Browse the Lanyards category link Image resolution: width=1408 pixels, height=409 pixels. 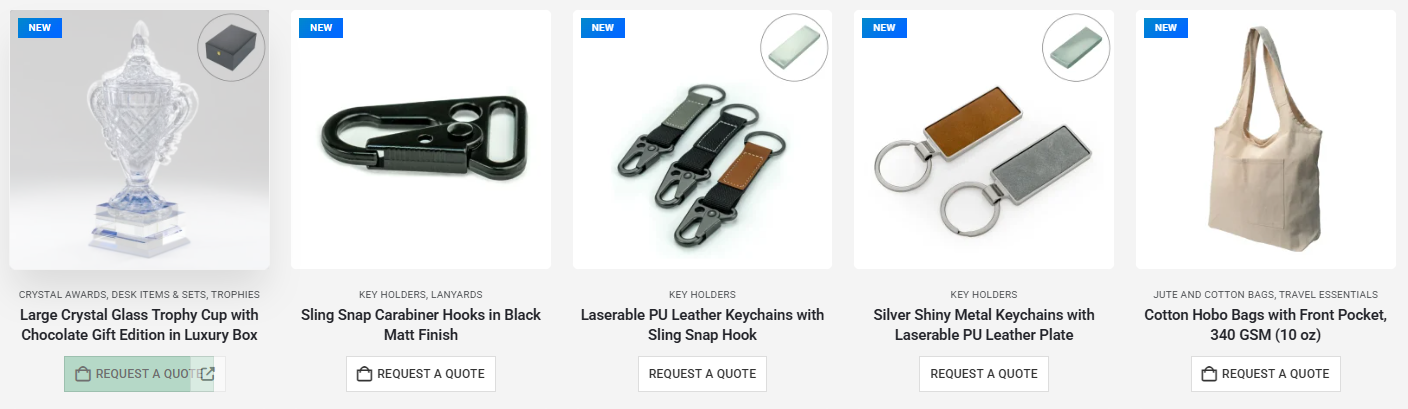[x=458, y=295]
